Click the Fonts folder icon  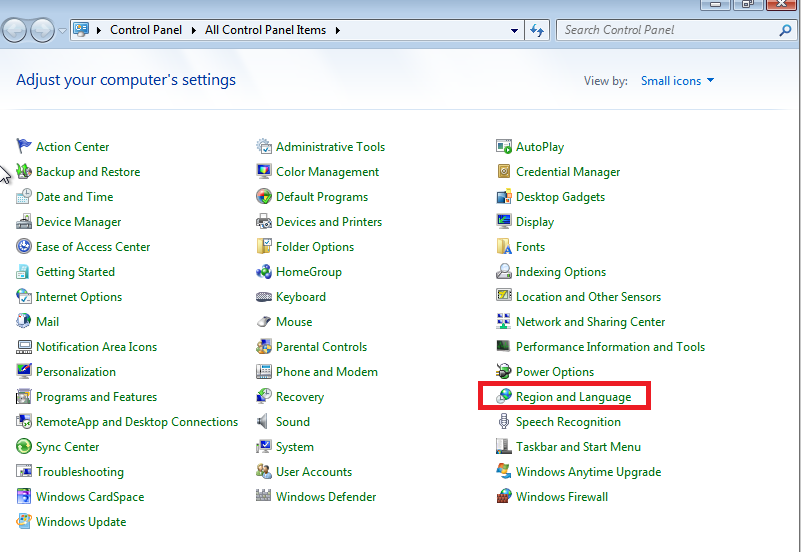(x=505, y=247)
